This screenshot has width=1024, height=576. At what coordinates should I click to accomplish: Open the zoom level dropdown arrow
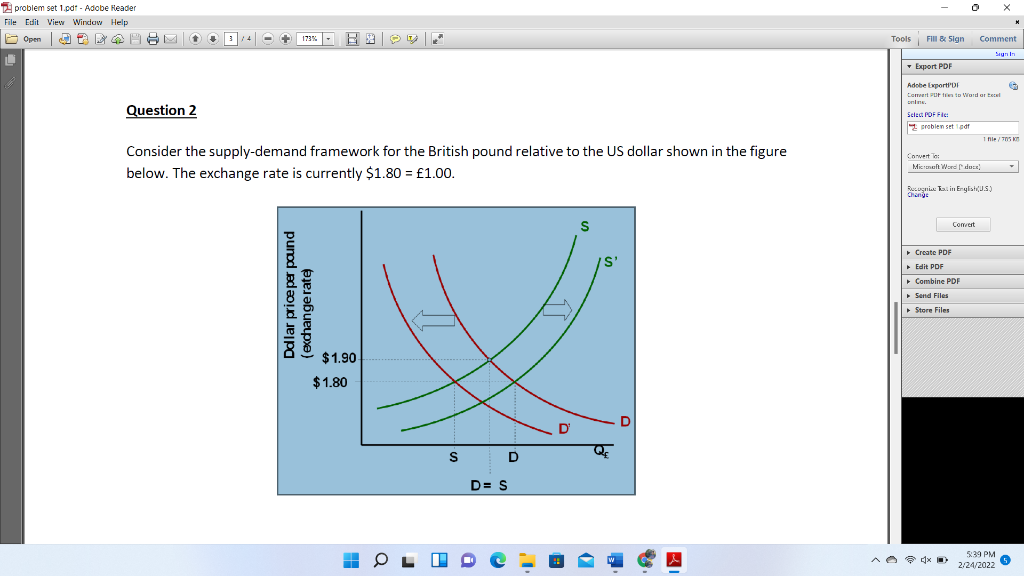(x=328, y=39)
